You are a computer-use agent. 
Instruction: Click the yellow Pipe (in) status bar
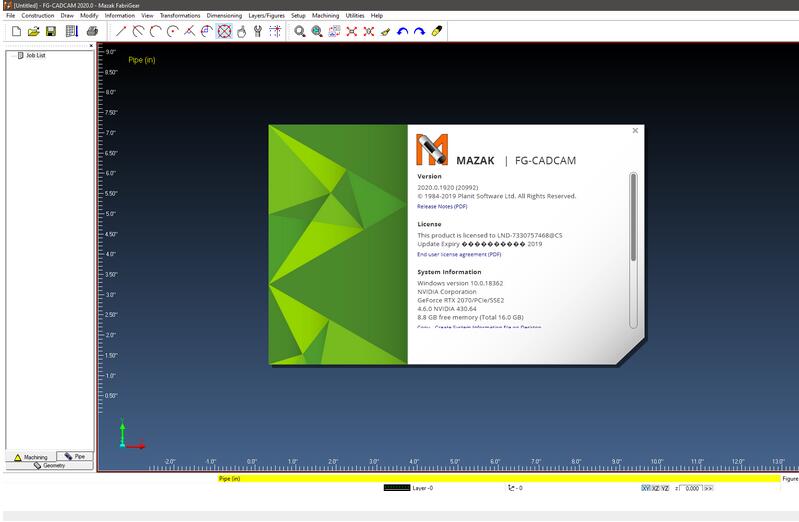click(x=498, y=479)
